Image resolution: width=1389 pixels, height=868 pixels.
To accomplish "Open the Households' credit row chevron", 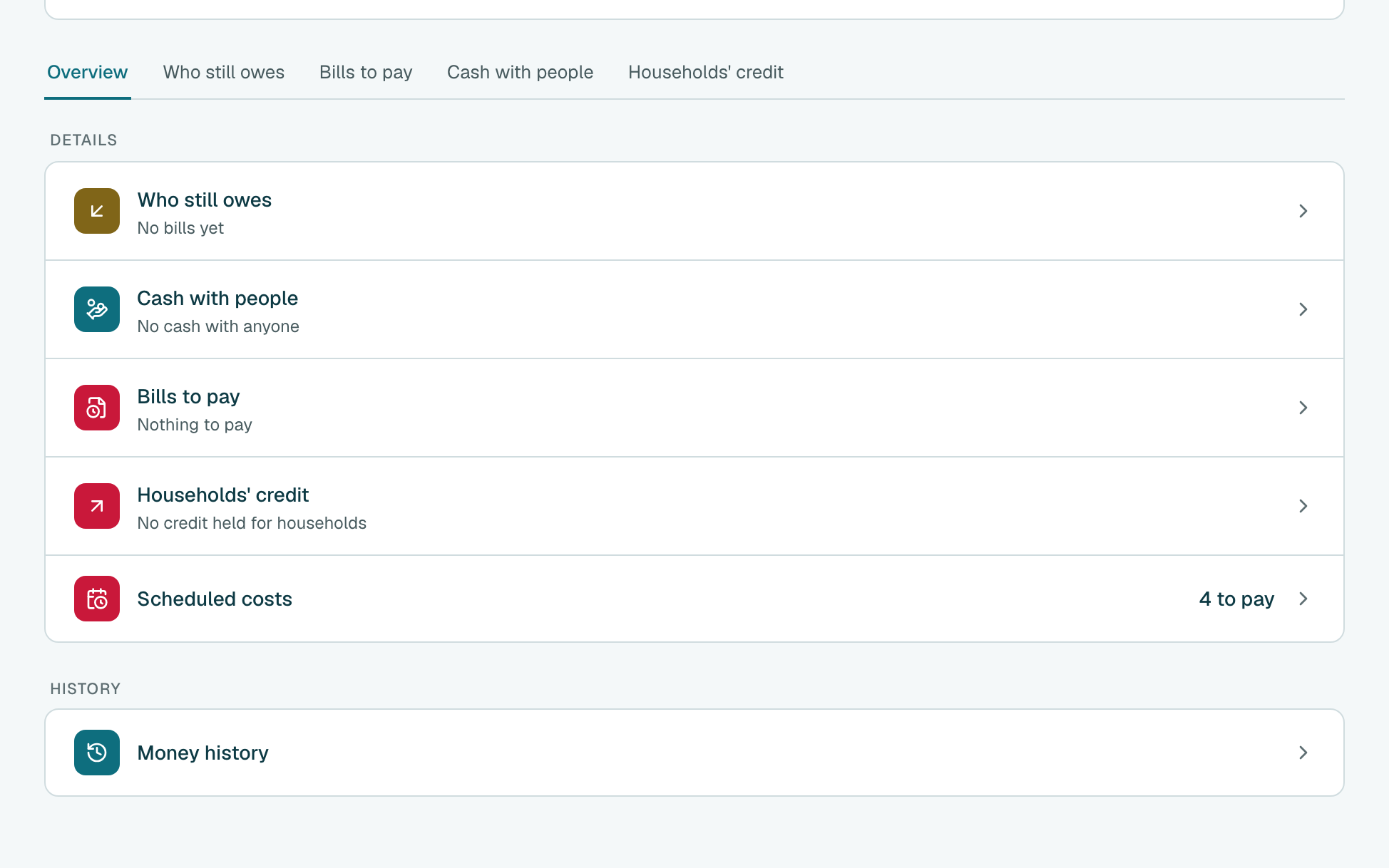I will (1303, 506).
